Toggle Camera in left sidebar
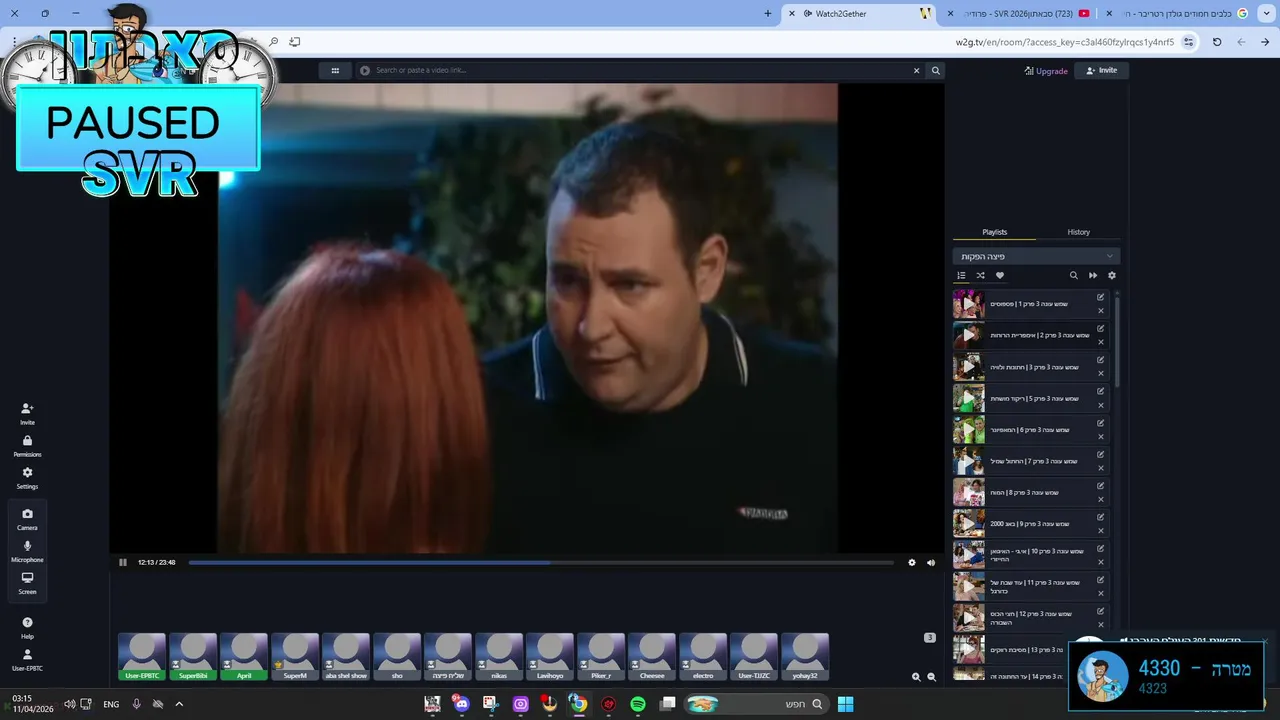This screenshot has width=1280, height=720. 27,518
